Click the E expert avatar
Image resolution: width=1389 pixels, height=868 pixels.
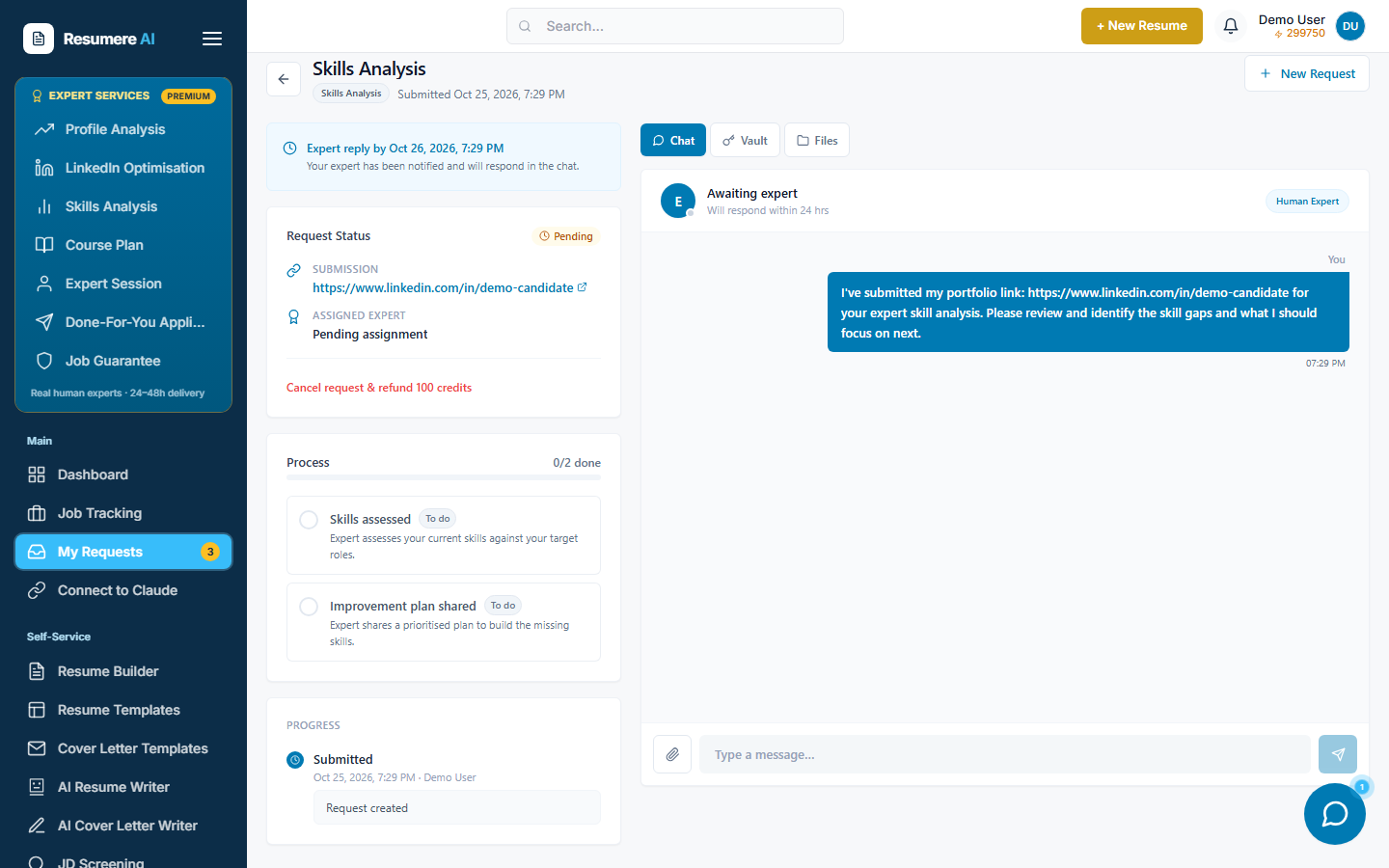678,201
